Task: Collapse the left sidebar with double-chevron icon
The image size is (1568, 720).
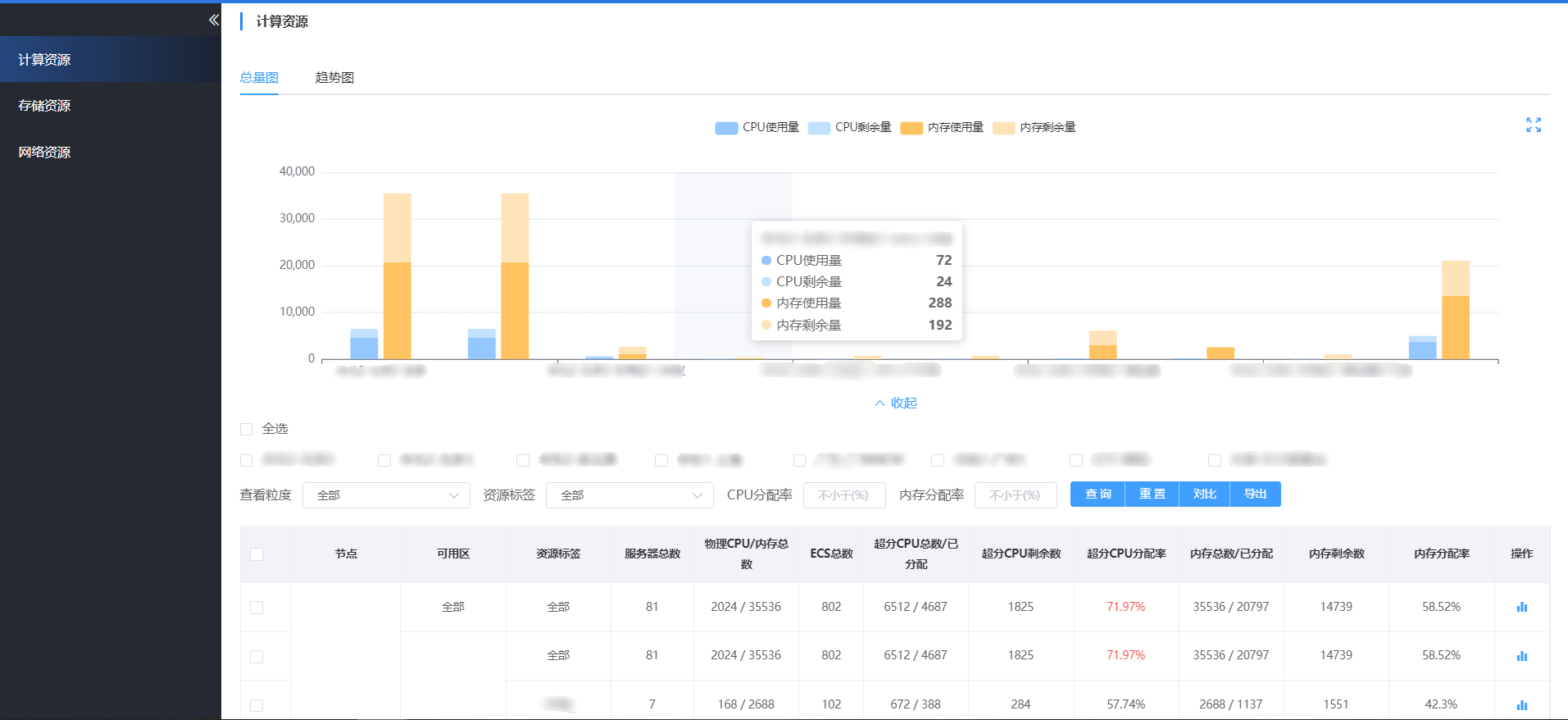Action: click(213, 20)
